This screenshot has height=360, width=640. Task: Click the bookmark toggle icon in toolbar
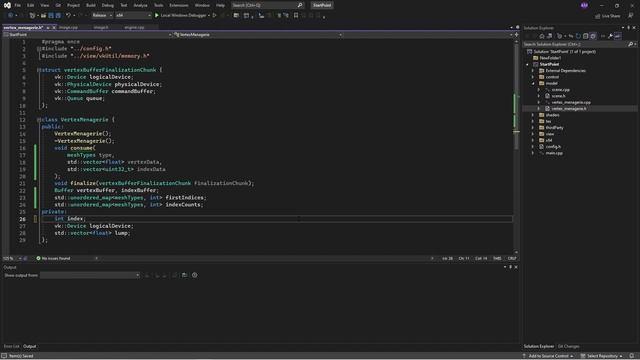(x=296, y=16)
